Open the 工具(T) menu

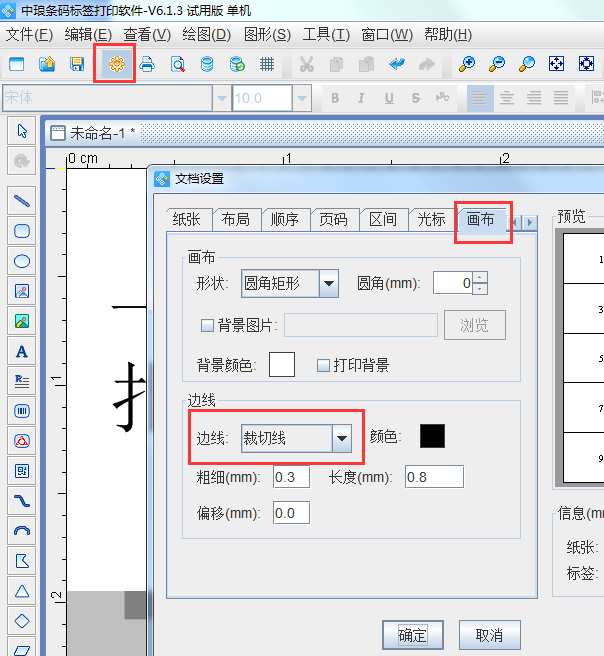pyautogui.click(x=326, y=35)
